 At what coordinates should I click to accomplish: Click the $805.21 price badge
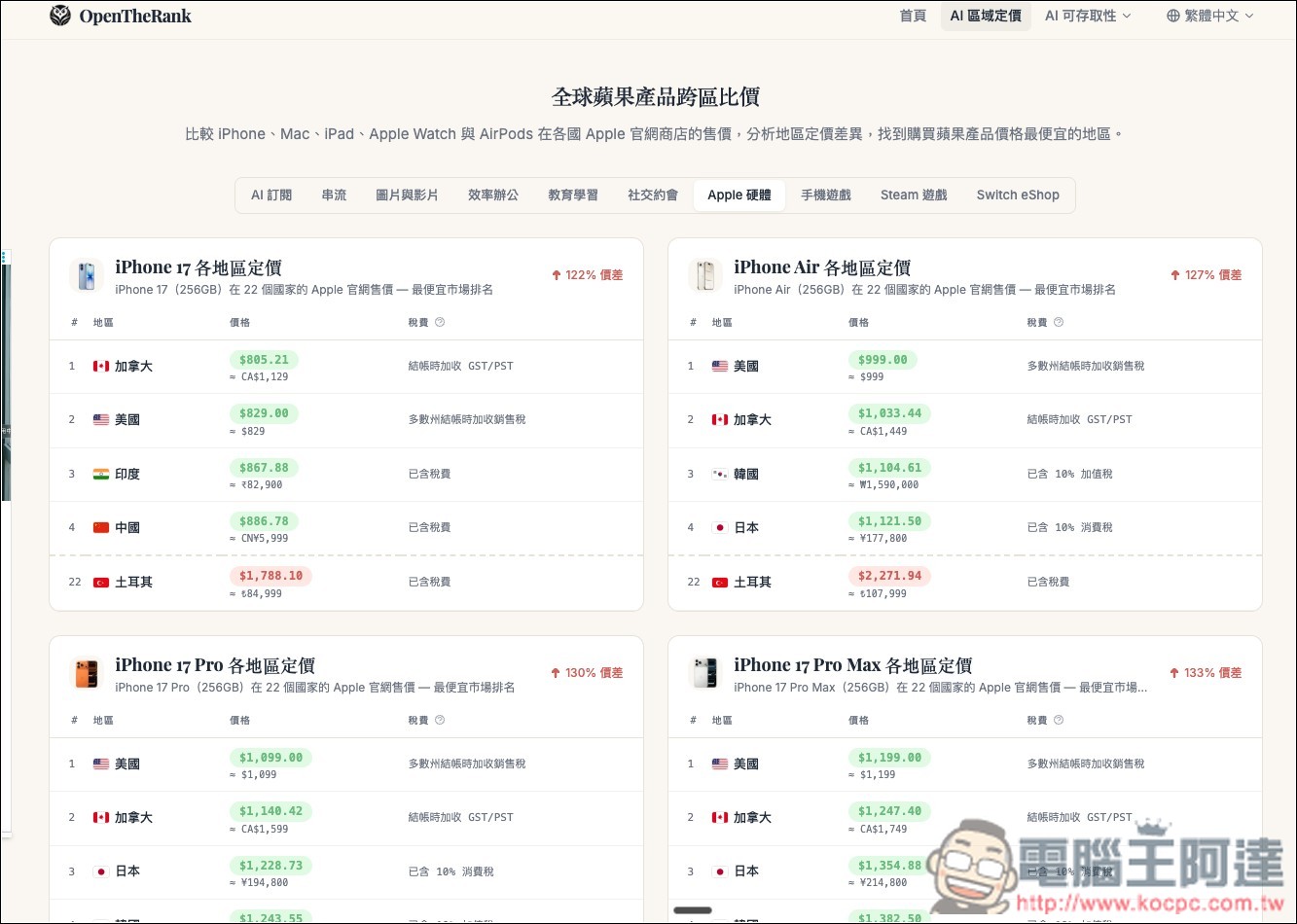[264, 360]
